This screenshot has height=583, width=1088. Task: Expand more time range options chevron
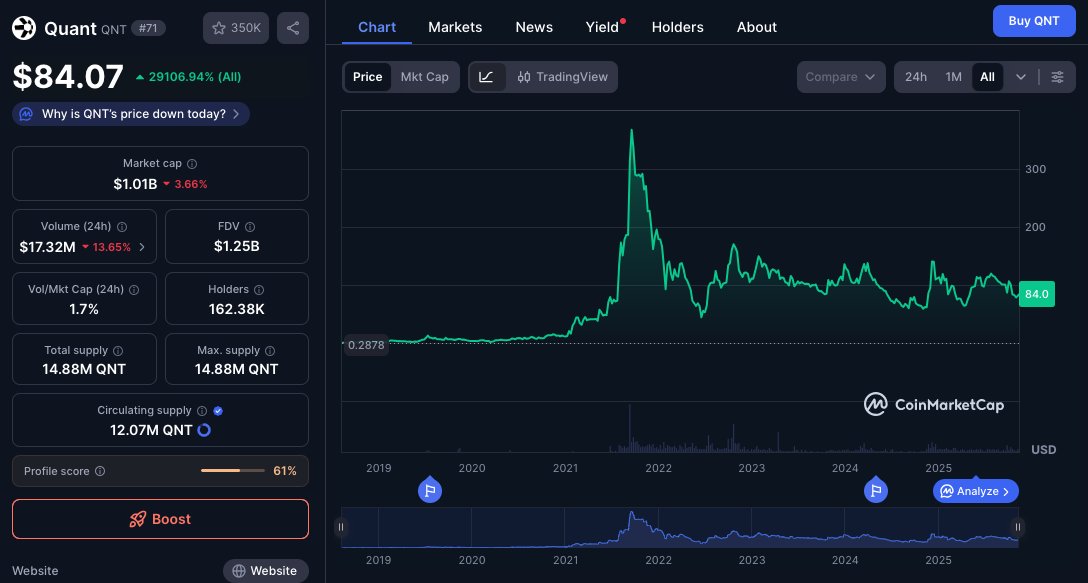tap(1021, 77)
